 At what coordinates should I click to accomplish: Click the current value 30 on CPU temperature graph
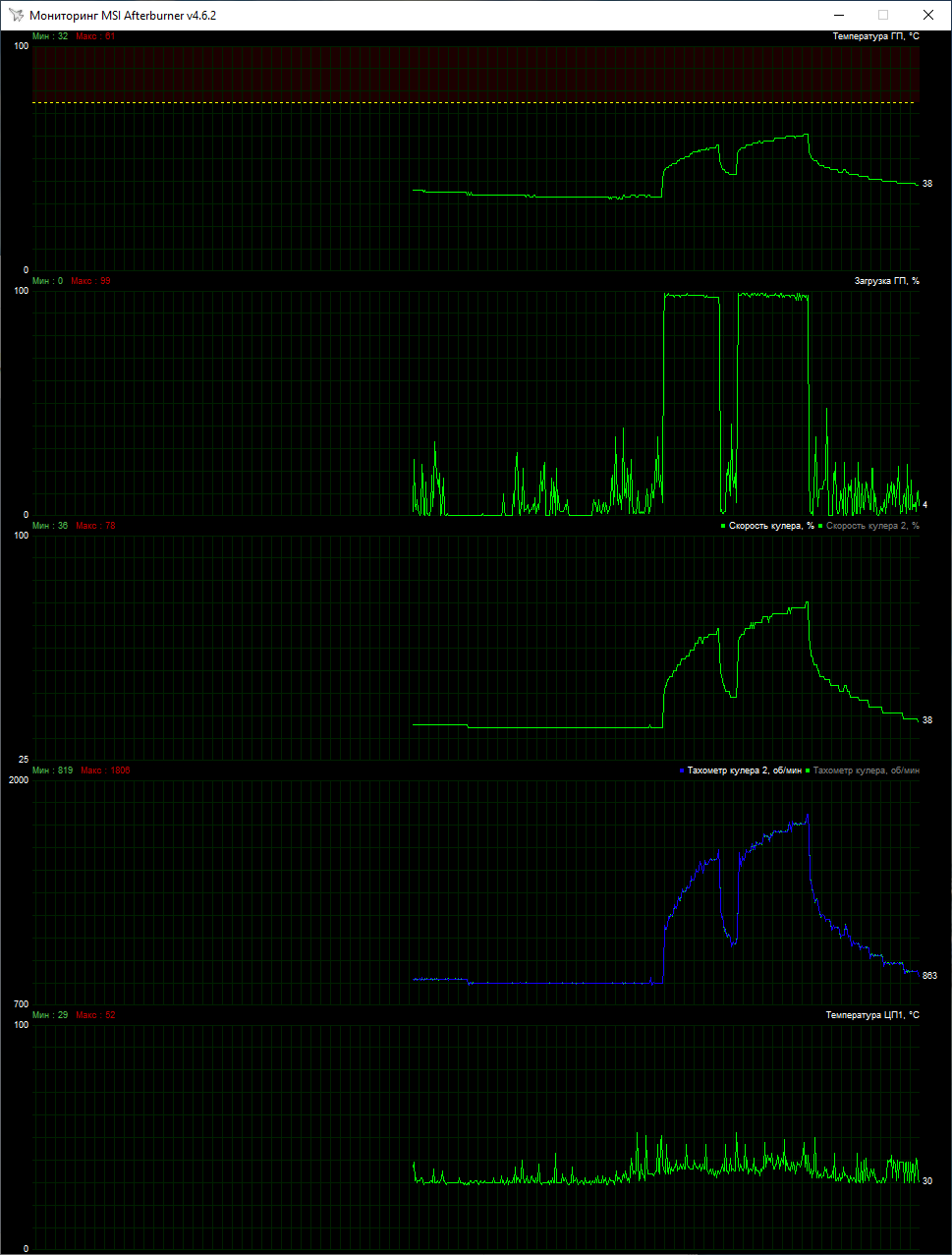coord(927,1181)
